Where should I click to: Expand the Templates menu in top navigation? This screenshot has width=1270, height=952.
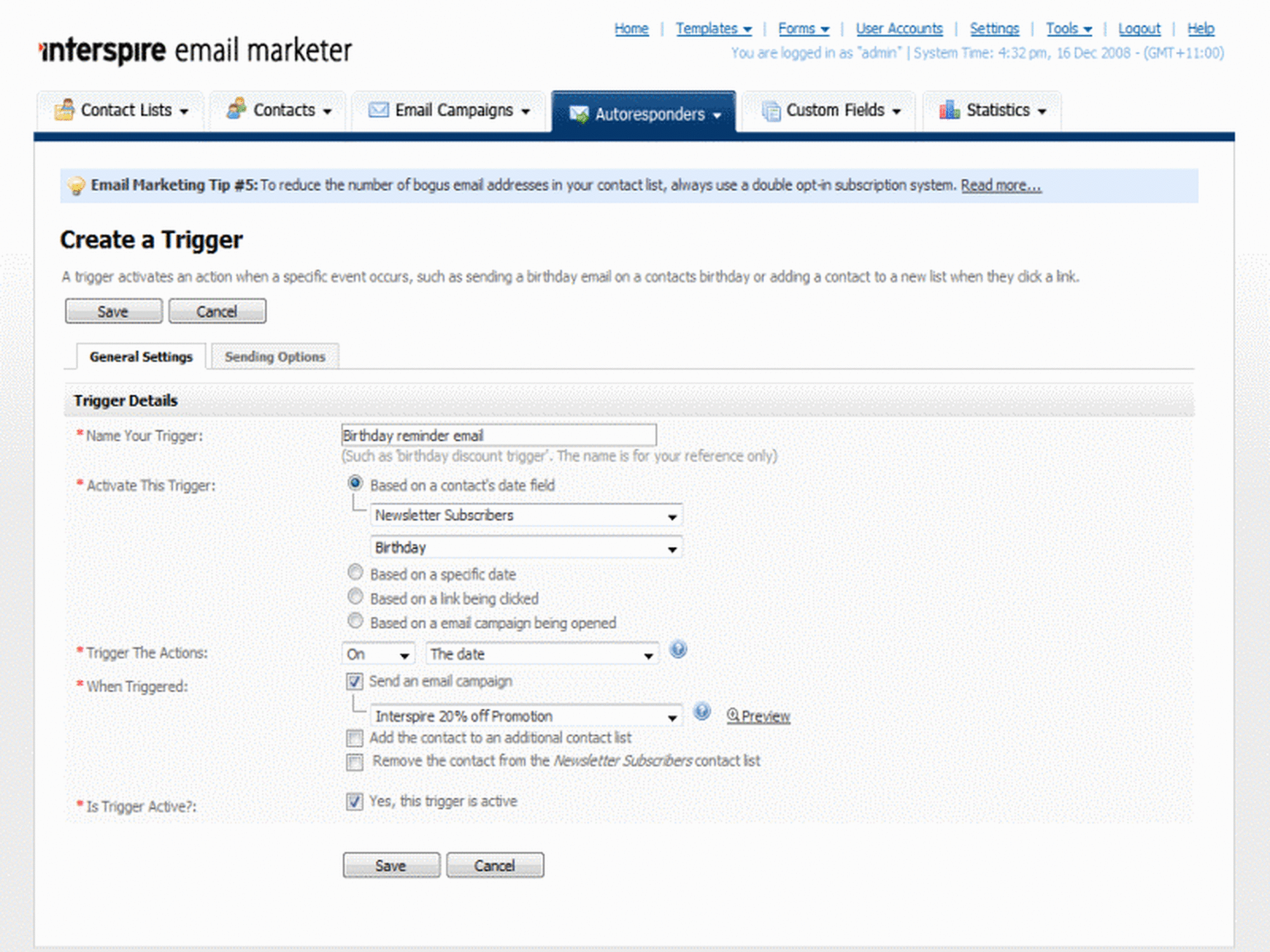coord(714,29)
